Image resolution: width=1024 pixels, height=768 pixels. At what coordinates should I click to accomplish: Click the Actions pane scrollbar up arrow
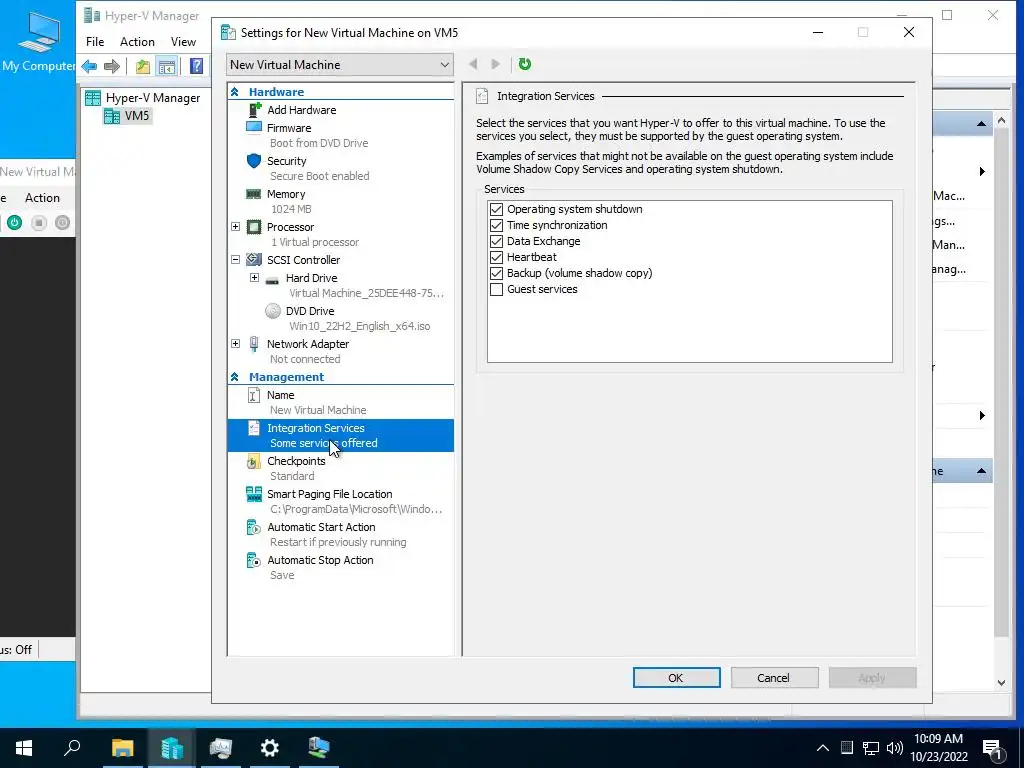point(1001,121)
